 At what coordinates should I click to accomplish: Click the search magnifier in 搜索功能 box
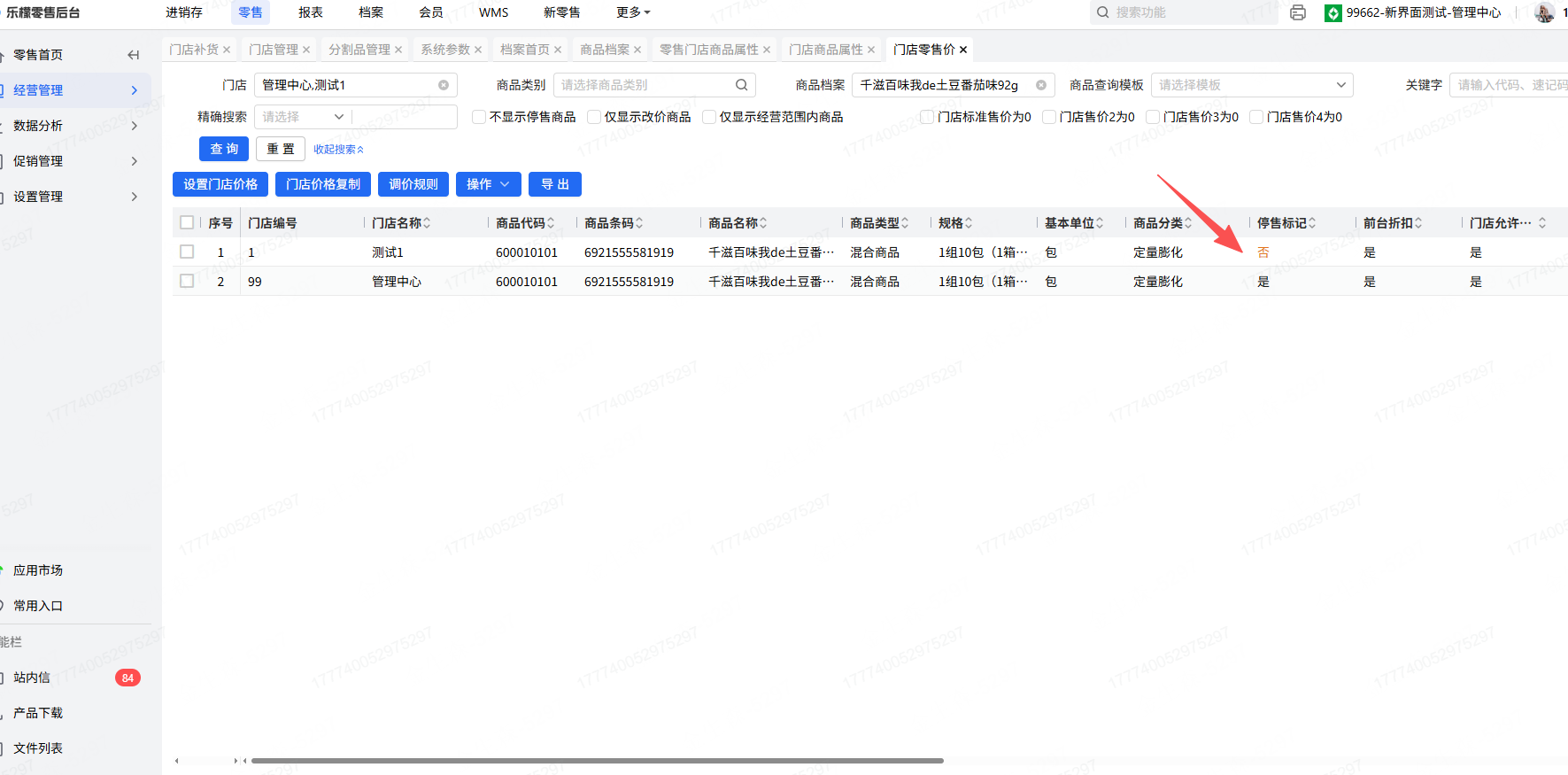pyautogui.click(x=1103, y=12)
